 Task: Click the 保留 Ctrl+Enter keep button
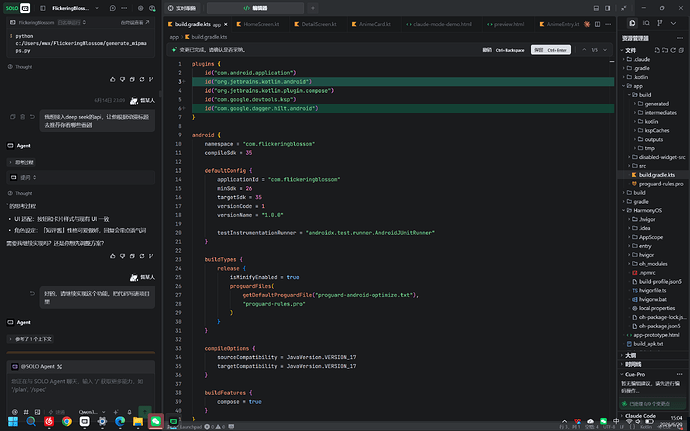551,50
